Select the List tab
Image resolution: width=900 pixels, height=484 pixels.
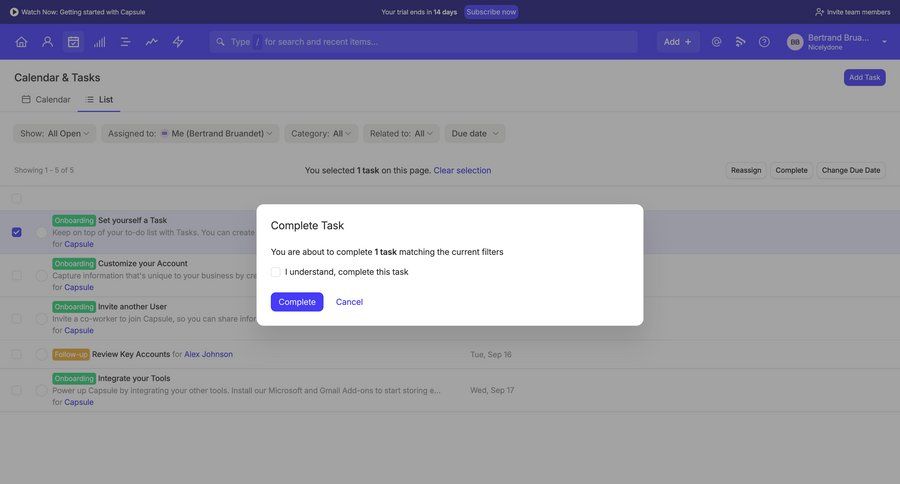click(x=99, y=99)
